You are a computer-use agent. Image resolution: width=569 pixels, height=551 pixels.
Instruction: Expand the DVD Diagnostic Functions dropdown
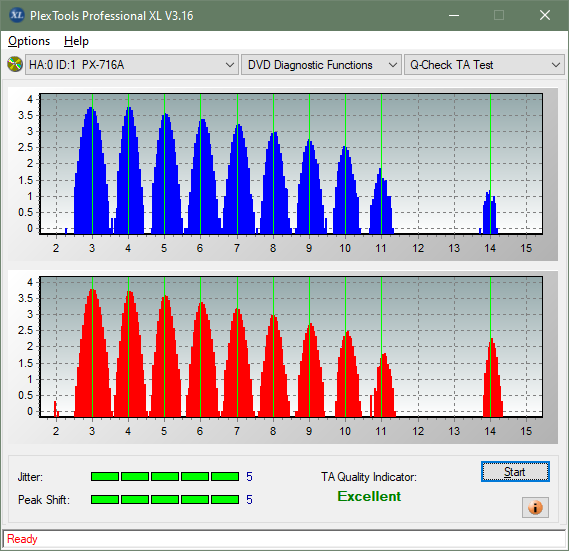[321, 65]
